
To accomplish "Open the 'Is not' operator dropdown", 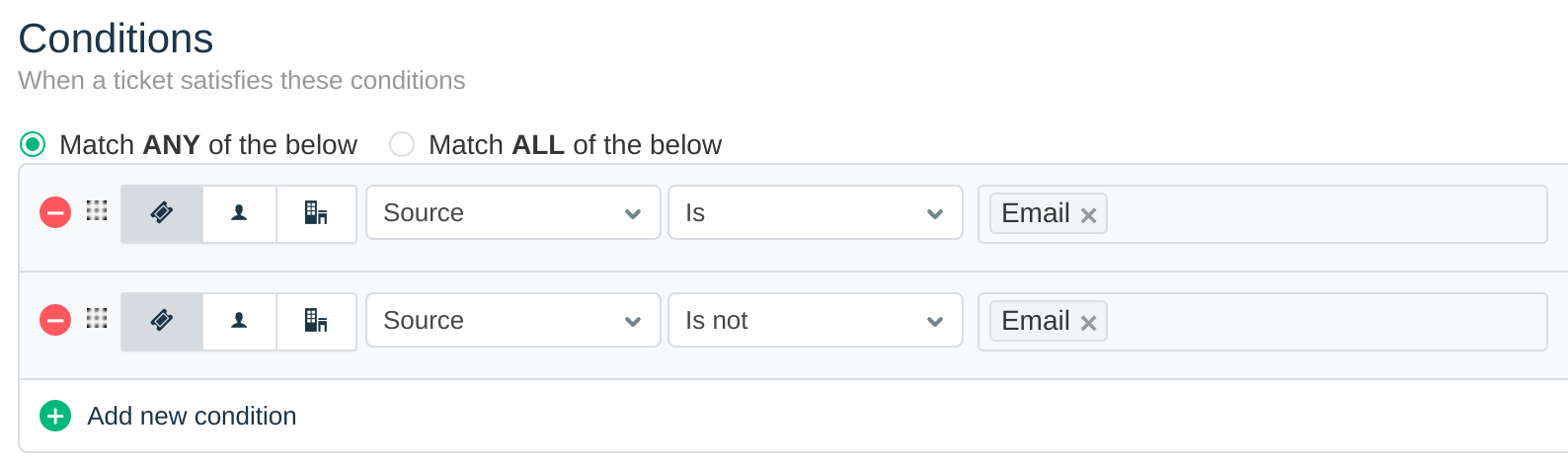I will click(x=815, y=321).
